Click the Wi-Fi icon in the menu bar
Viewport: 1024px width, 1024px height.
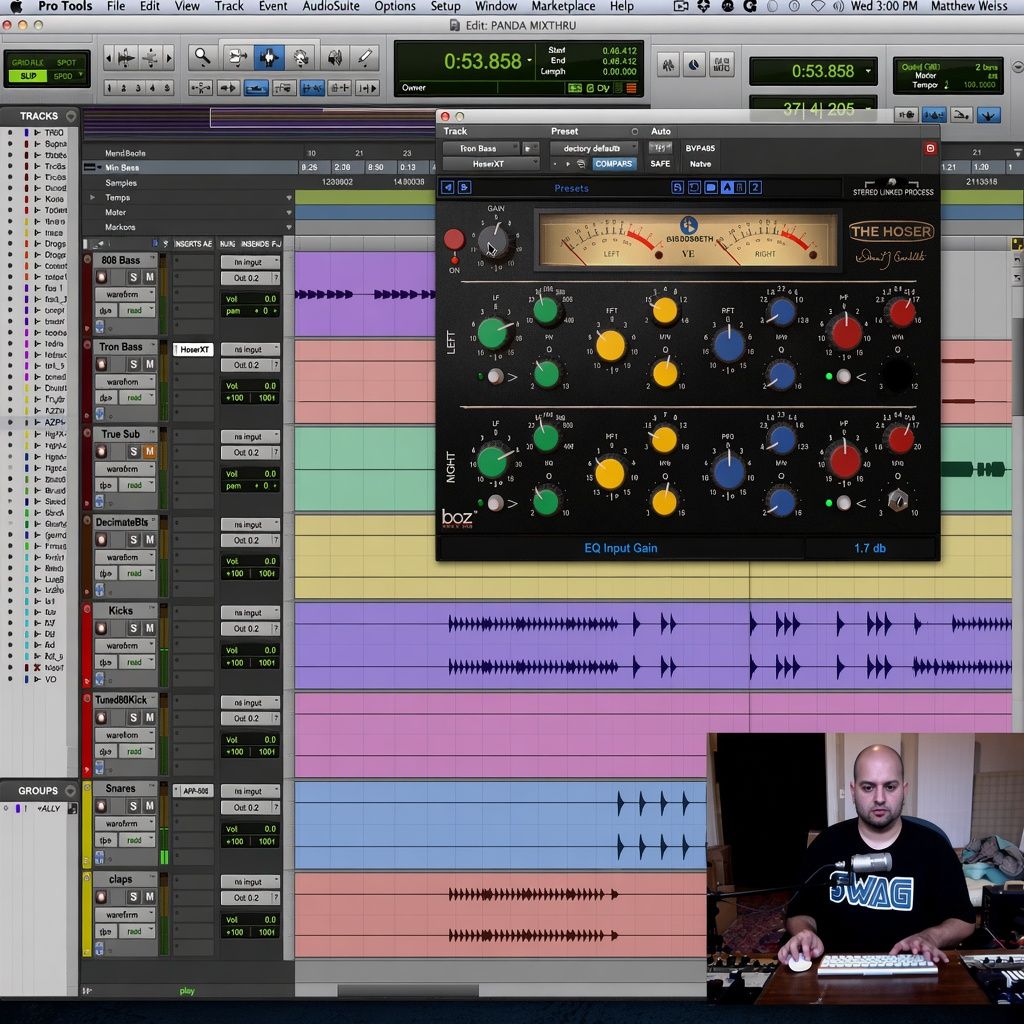(818, 7)
